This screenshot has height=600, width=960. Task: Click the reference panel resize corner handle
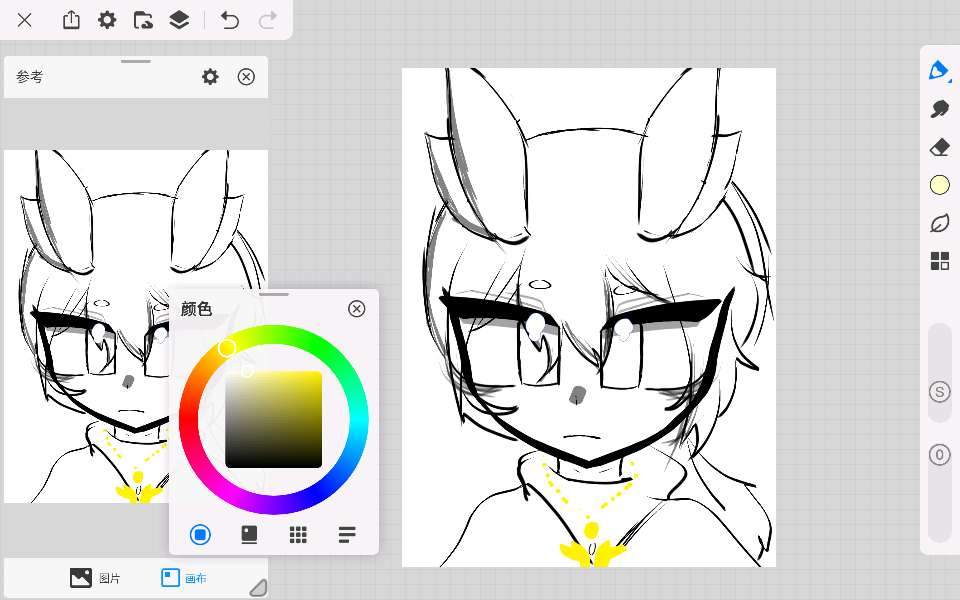(x=258, y=587)
